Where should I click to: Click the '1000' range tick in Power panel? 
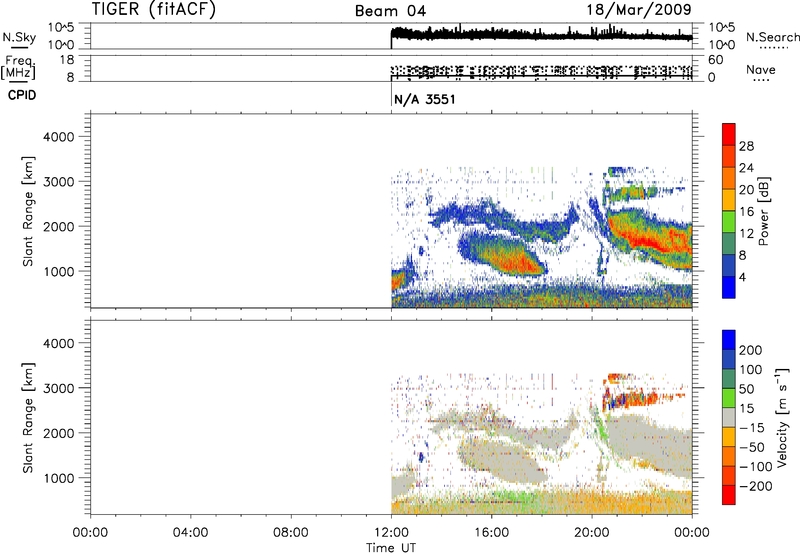[59, 271]
